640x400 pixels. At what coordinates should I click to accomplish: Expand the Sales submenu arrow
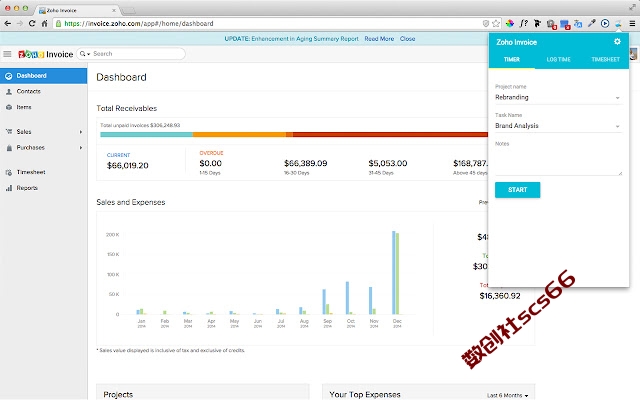point(81,132)
